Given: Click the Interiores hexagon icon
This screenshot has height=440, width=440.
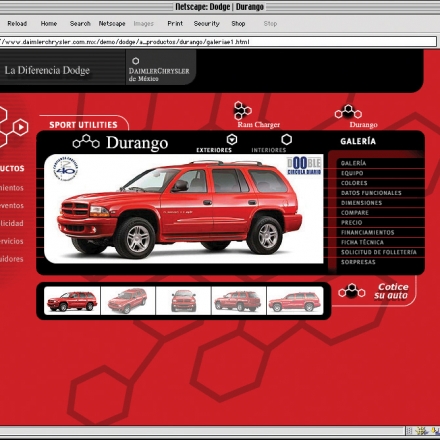Looking at the screenshot, I should (x=286, y=139).
